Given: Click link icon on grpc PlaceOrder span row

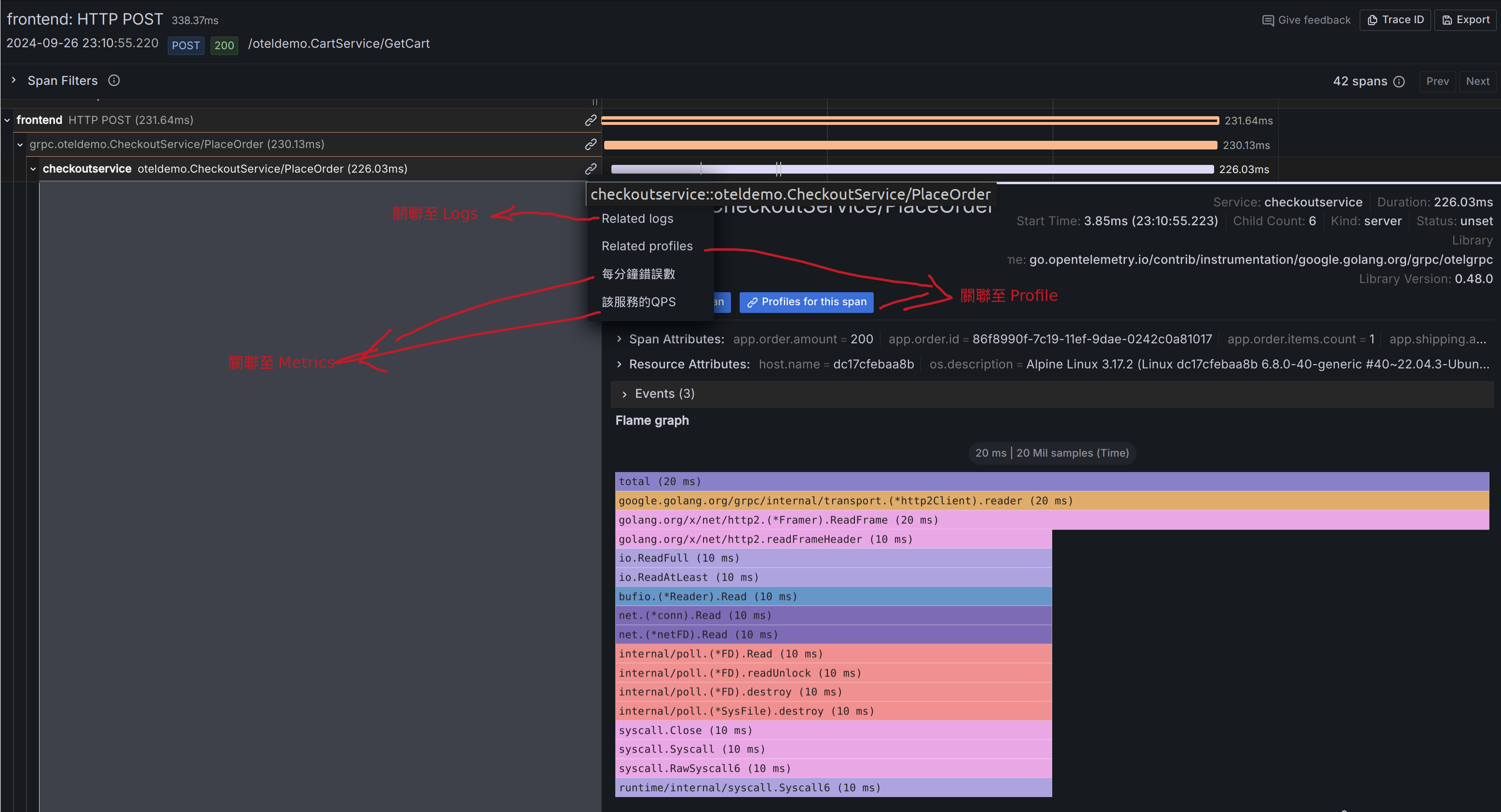Looking at the screenshot, I should tap(590, 144).
